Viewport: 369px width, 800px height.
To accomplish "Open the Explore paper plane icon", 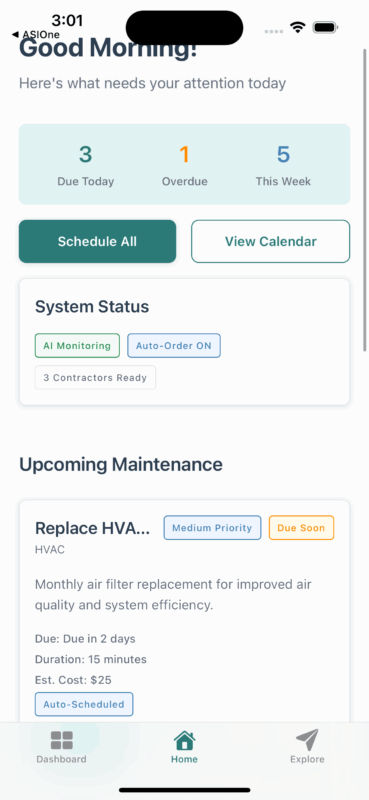I will [x=307, y=740].
